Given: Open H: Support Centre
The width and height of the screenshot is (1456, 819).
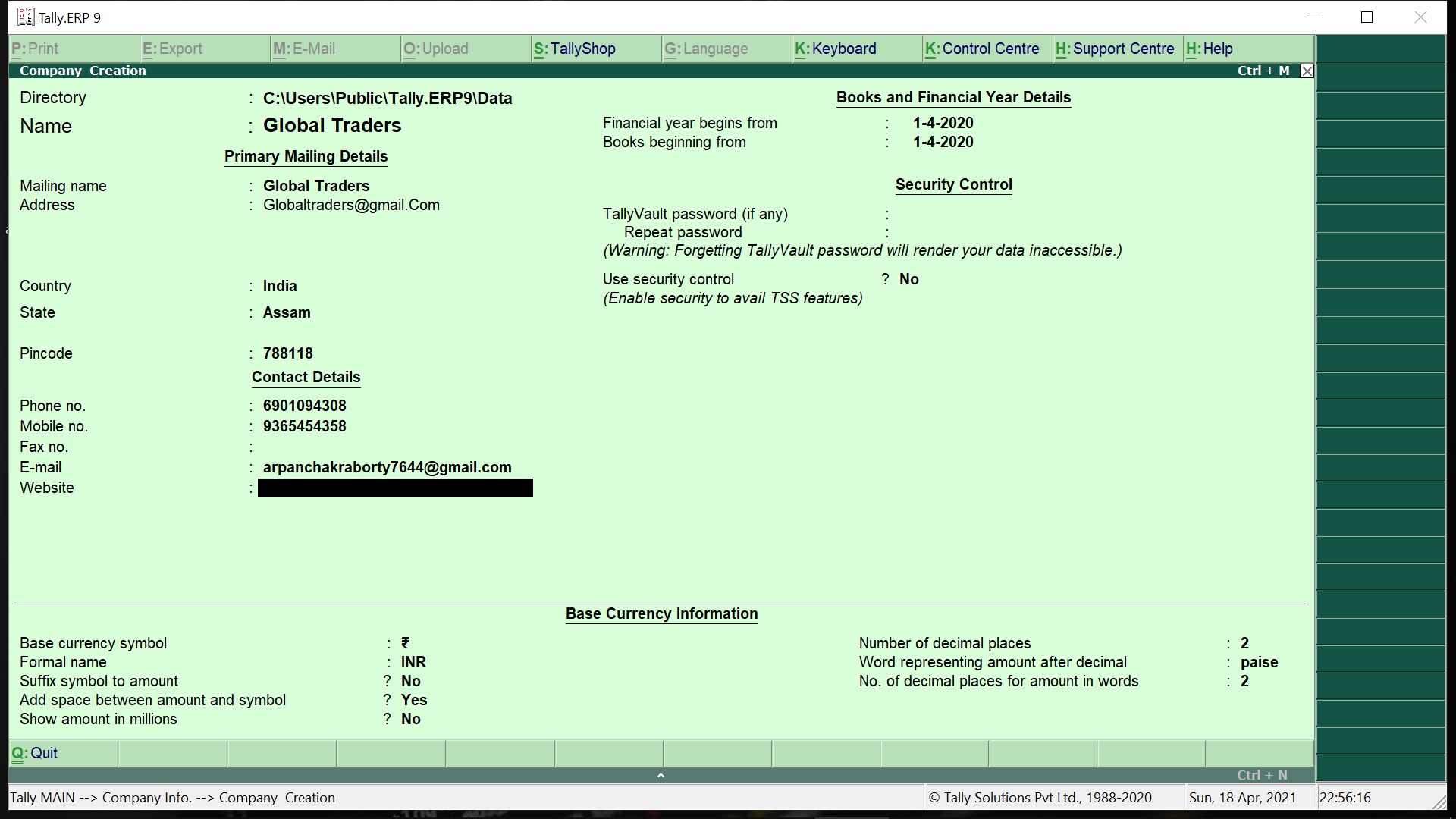Looking at the screenshot, I should 1118,49.
